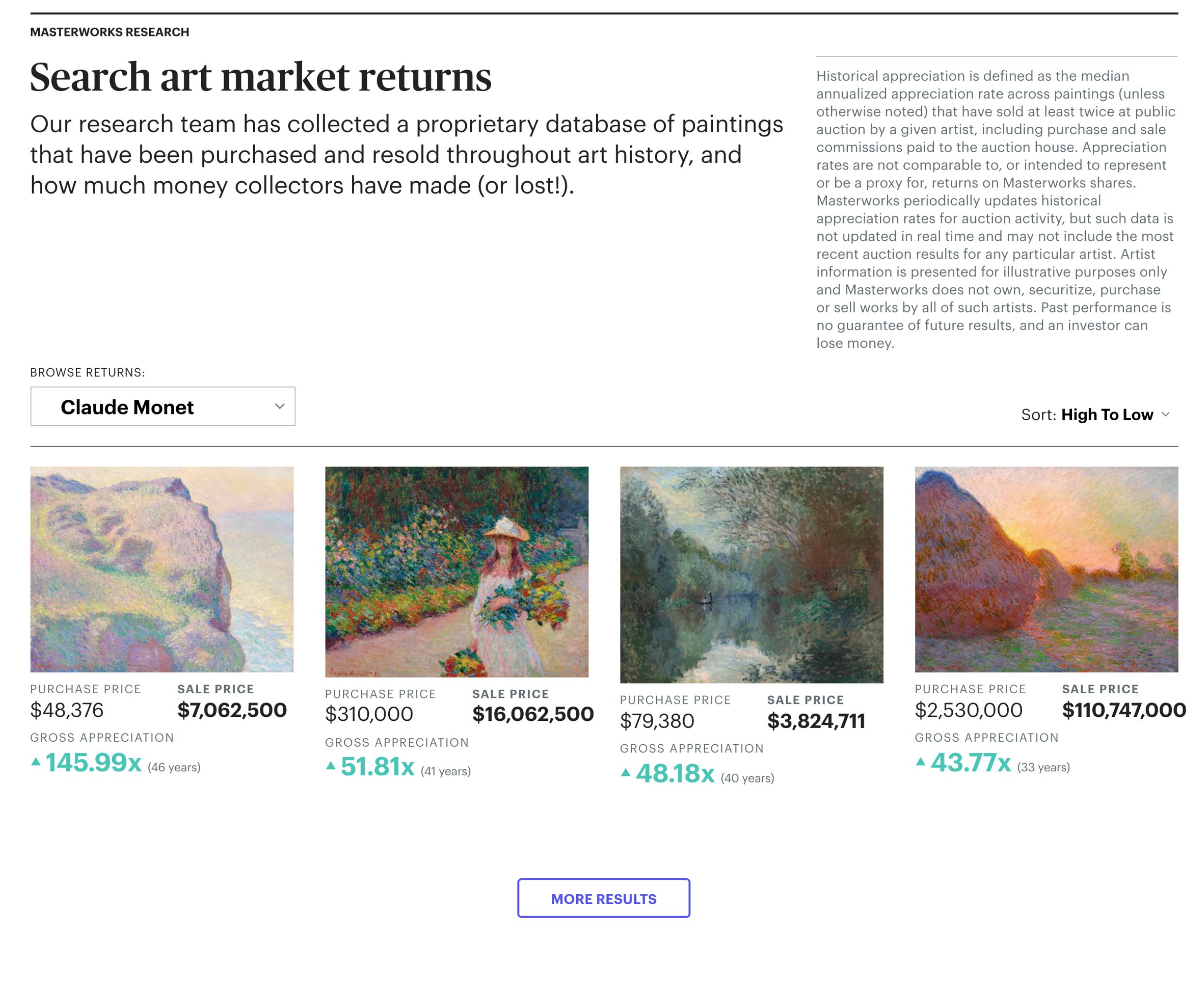Open the haystack sunset painting thumbnail

(x=1046, y=568)
